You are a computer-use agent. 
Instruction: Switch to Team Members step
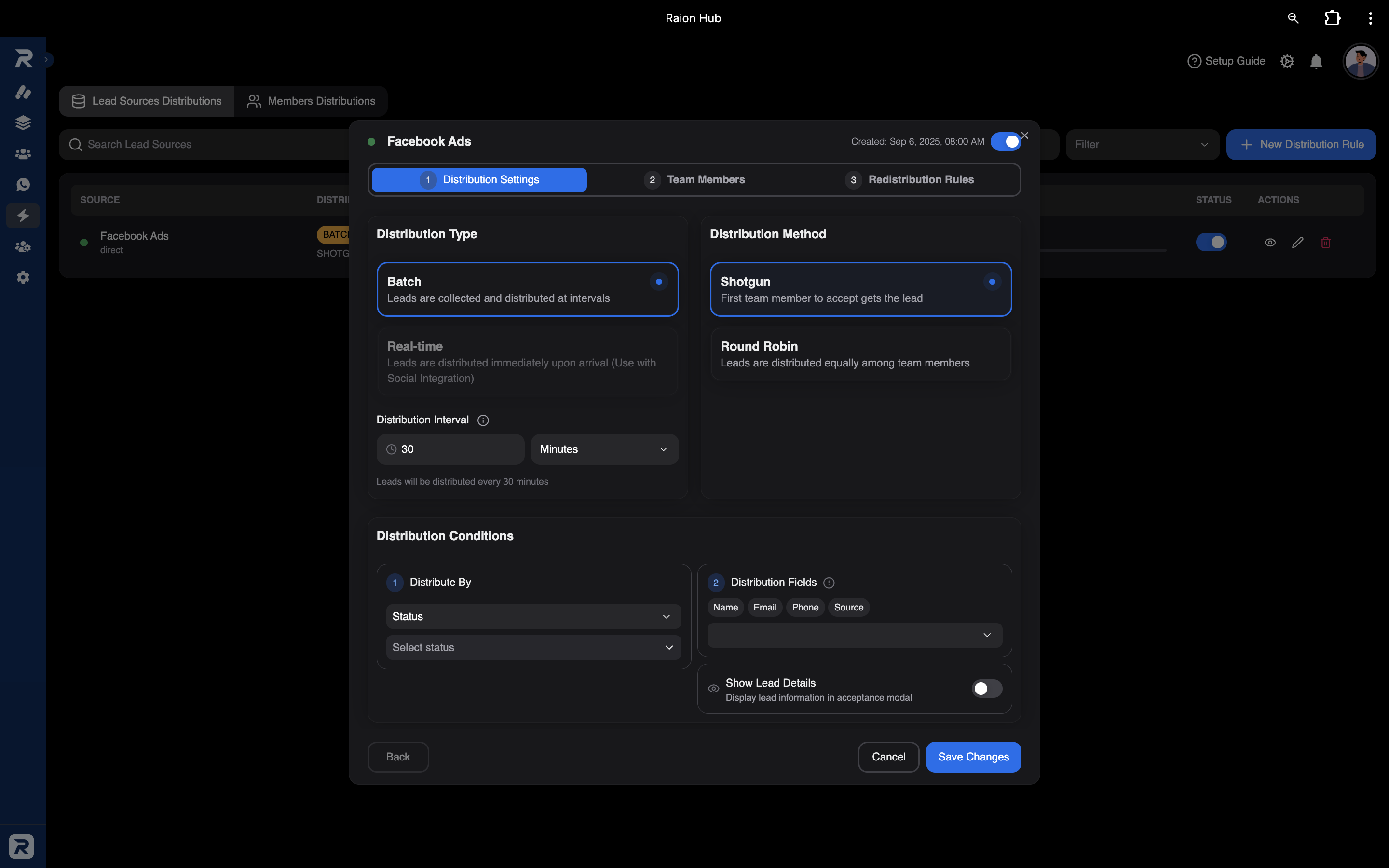point(694,180)
